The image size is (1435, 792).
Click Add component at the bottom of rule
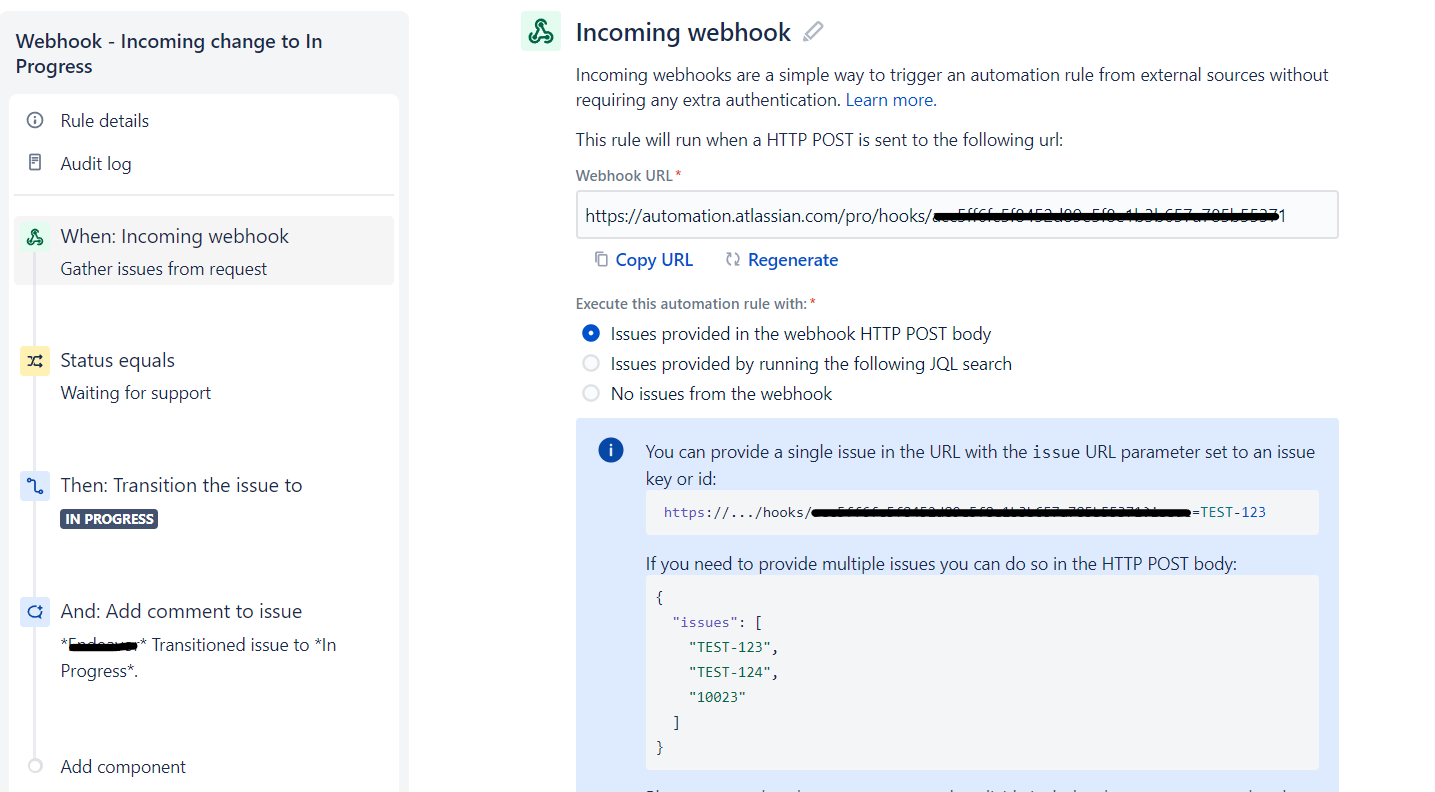[123, 767]
